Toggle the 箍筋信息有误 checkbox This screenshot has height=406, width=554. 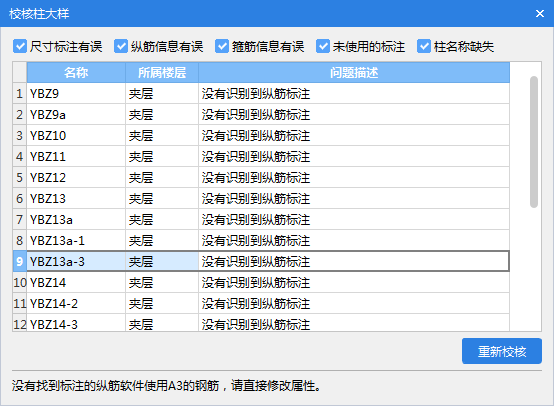click(222, 46)
